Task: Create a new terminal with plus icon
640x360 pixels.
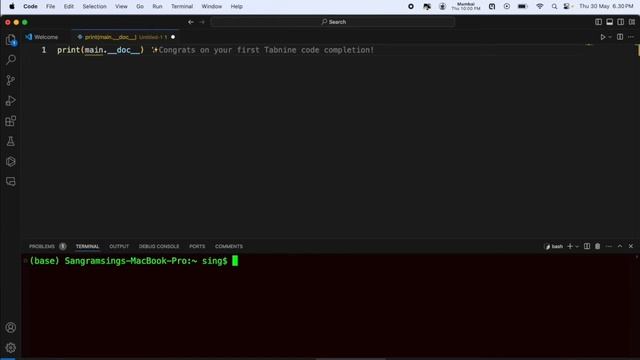Action: click(570, 247)
